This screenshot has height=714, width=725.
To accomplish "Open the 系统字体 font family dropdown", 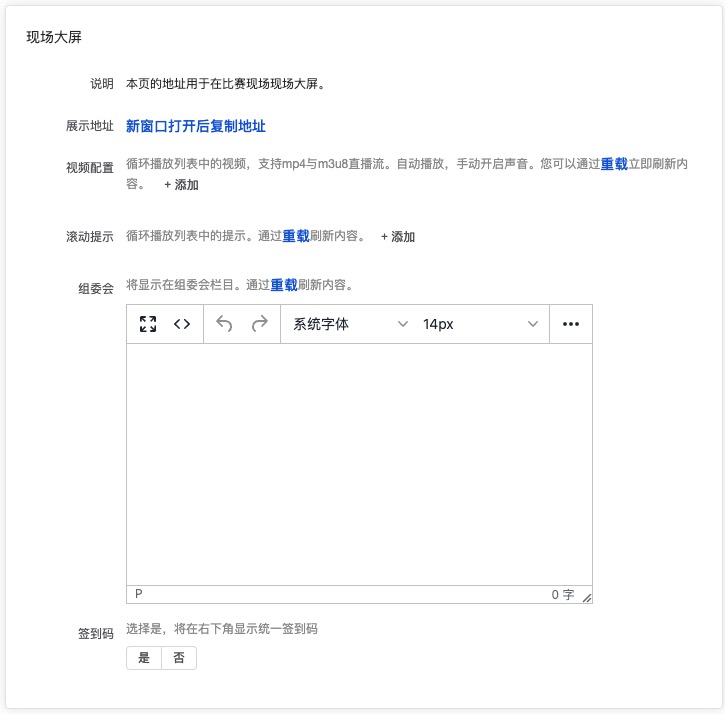I will pos(350,324).
